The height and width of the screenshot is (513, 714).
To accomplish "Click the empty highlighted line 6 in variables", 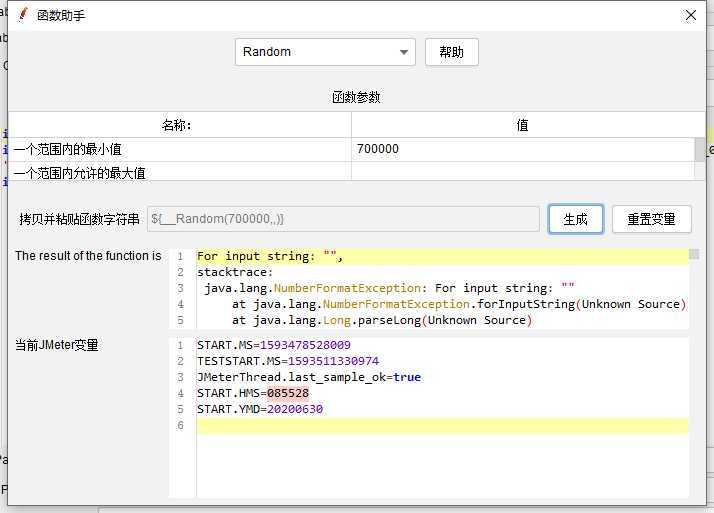I will 443,426.
